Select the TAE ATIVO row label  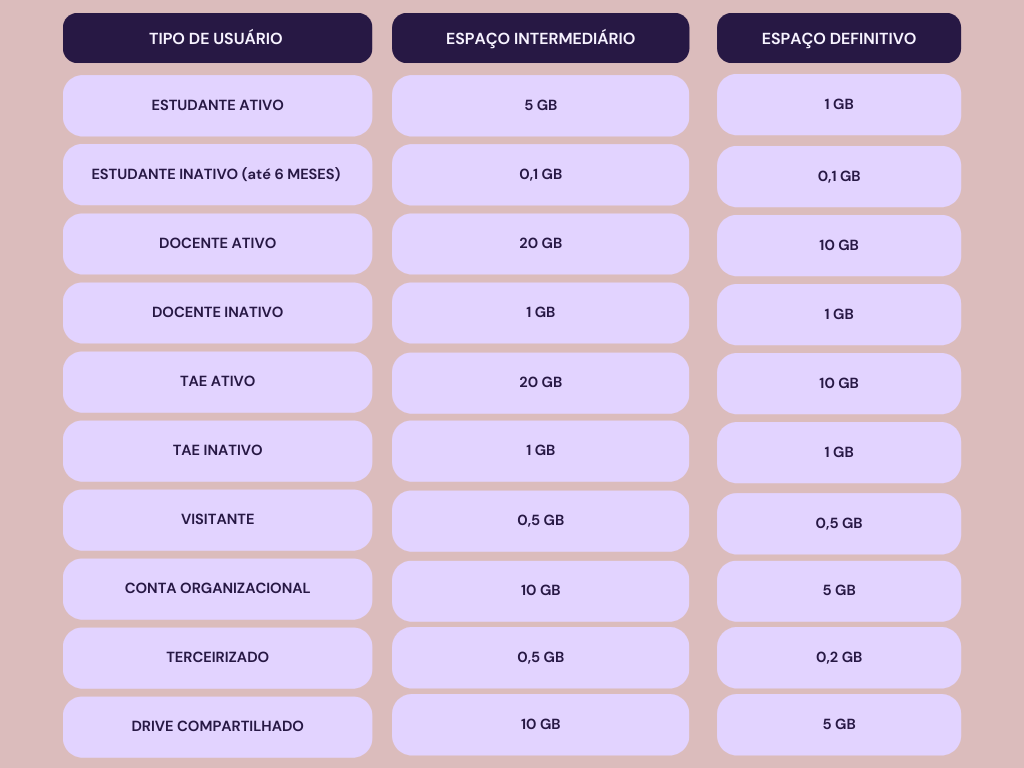click(x=217, y=381)
